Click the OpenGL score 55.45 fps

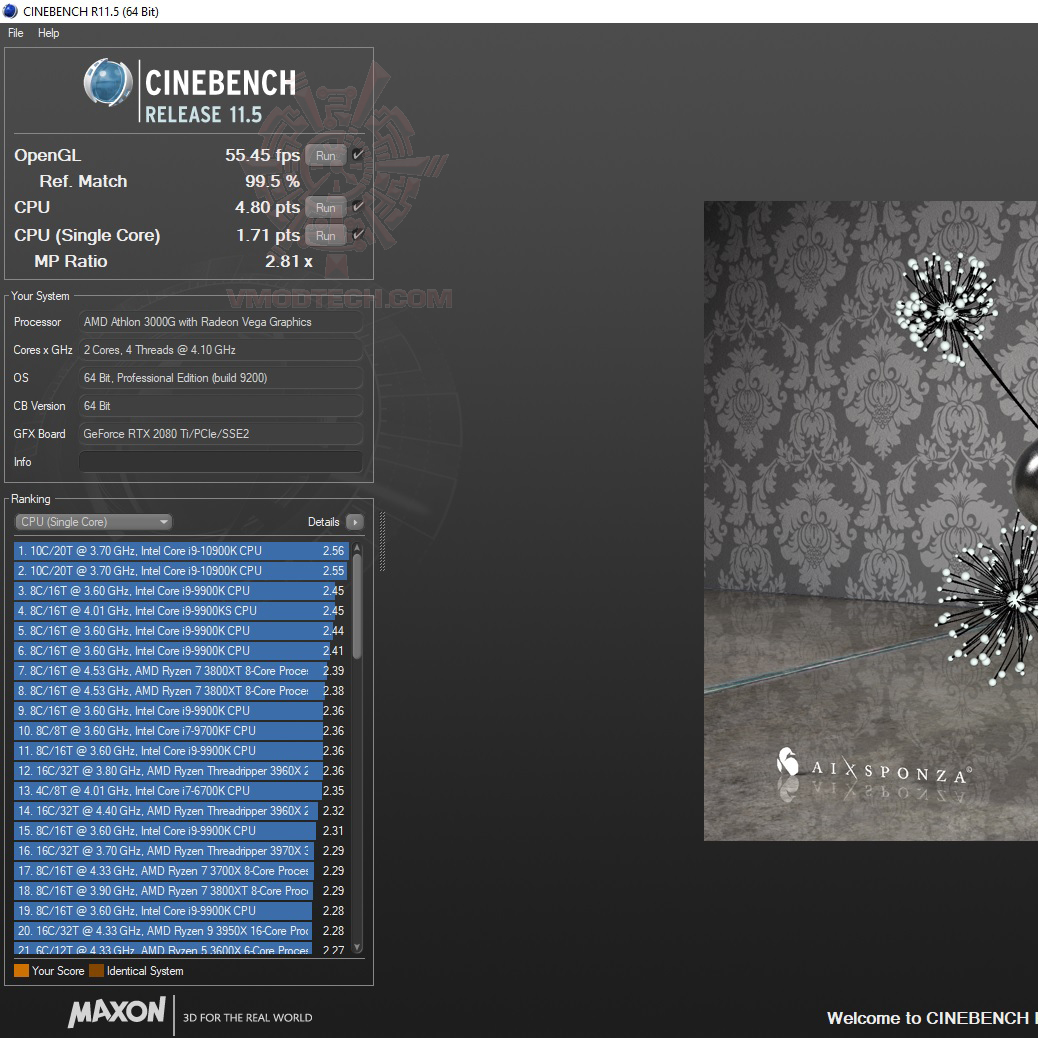pyautogui.click(x=262, y=156)
